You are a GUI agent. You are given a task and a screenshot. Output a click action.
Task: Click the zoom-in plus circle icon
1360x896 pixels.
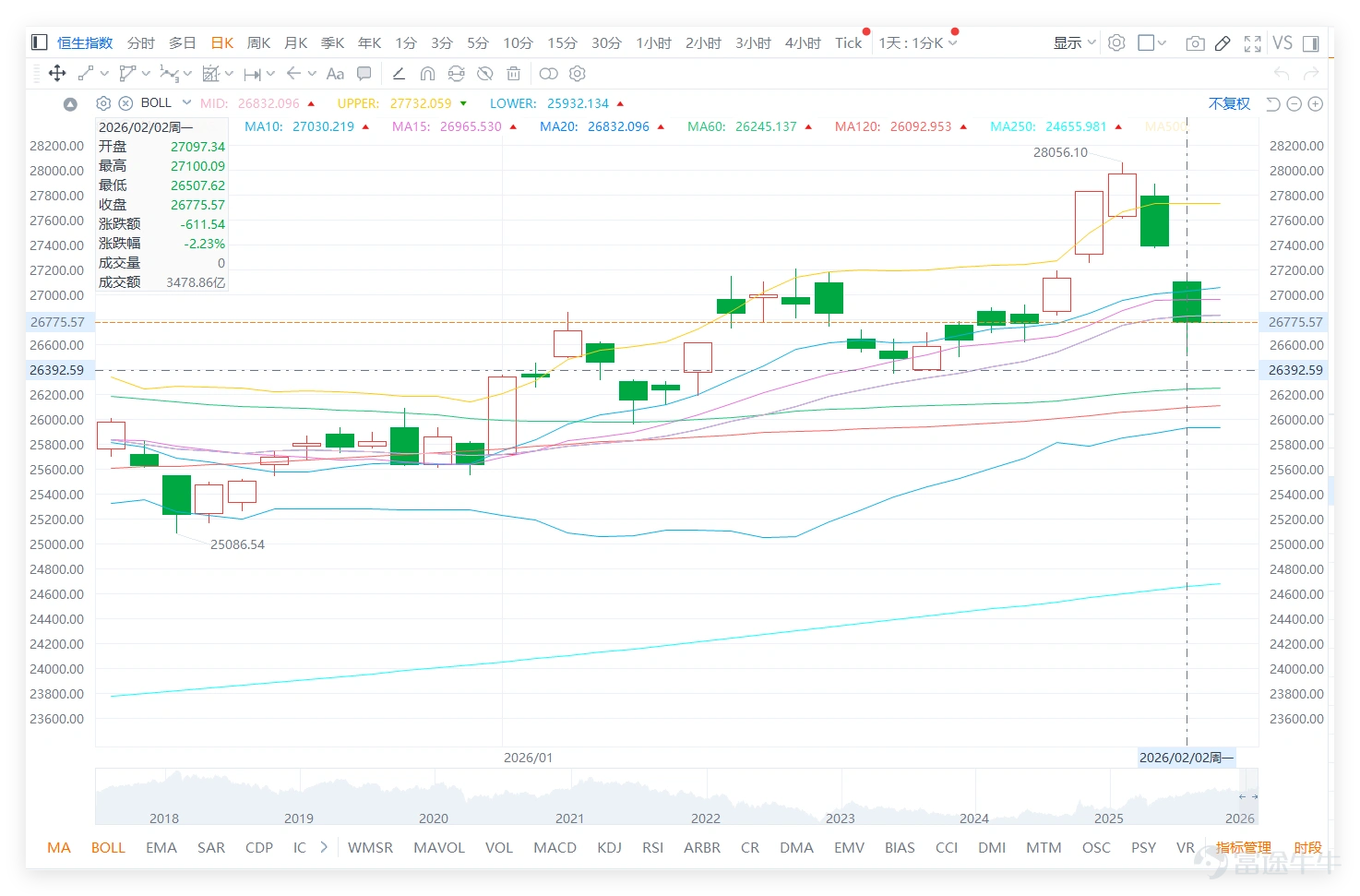[x=1316, y=104]
